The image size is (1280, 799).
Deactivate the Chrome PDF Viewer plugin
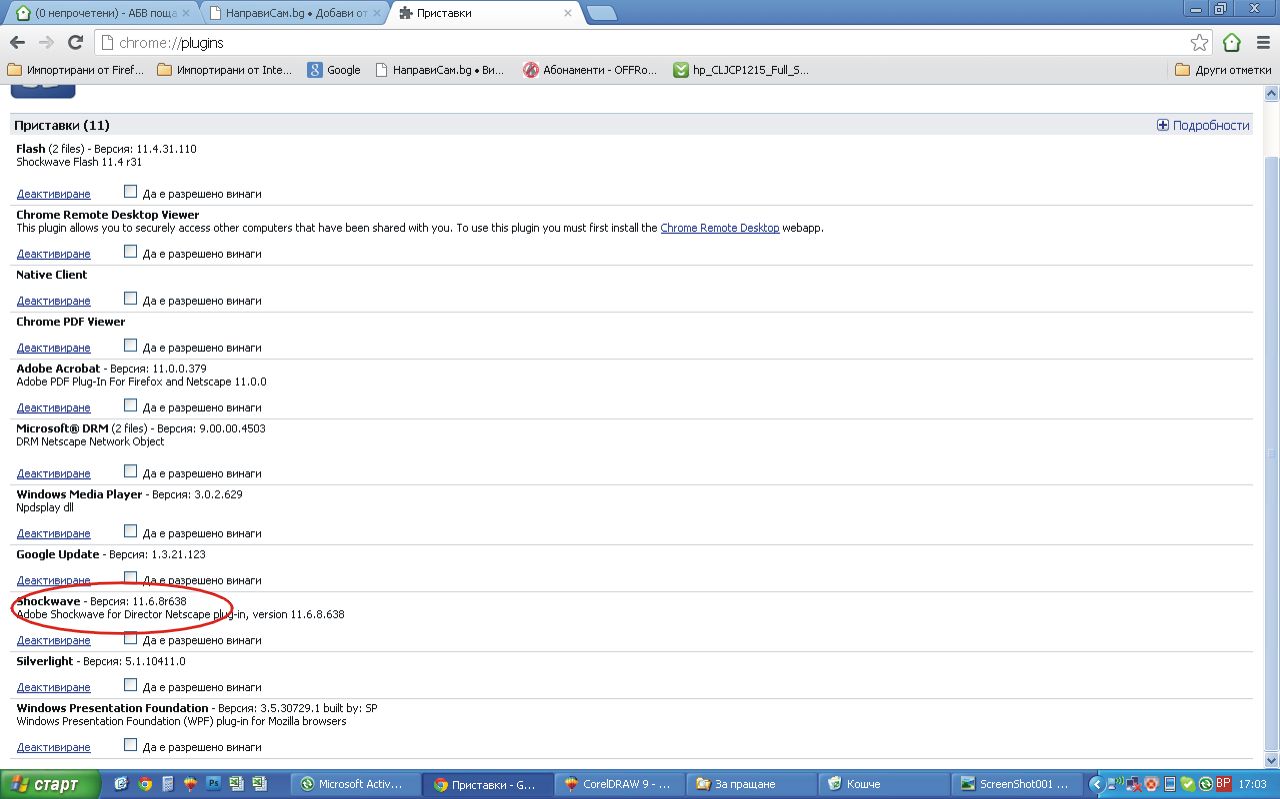(x=53, y=348)
